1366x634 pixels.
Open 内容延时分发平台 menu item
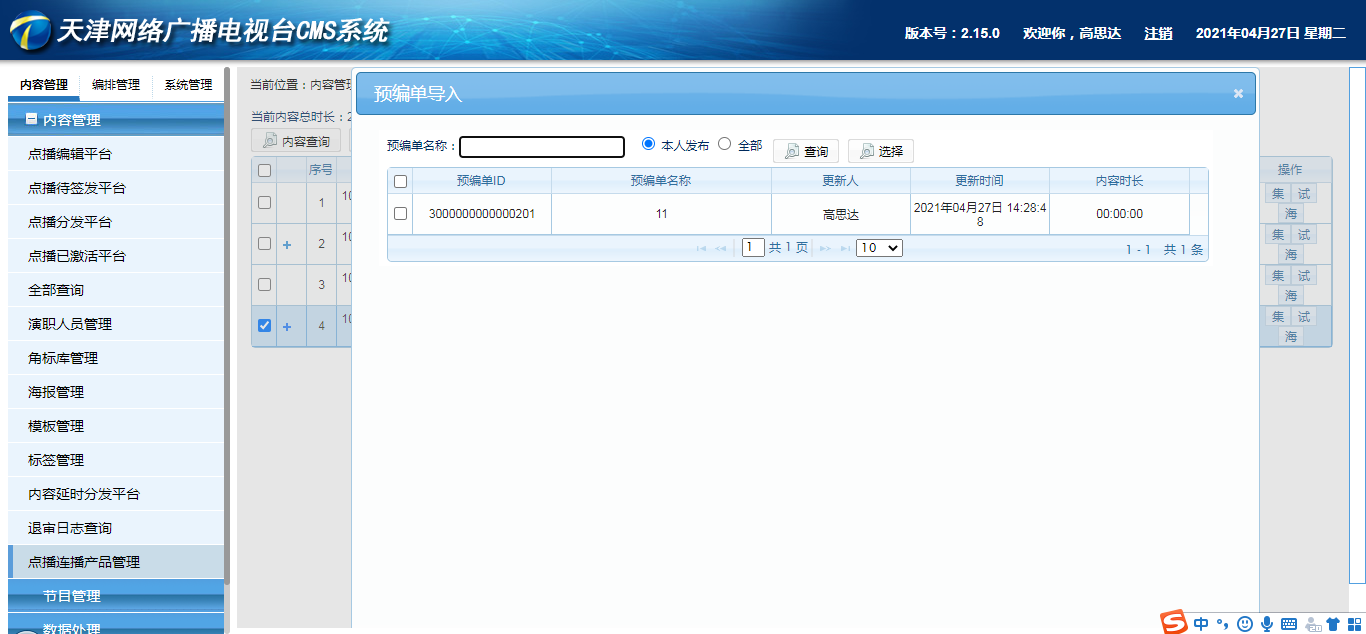coord(116,494)
